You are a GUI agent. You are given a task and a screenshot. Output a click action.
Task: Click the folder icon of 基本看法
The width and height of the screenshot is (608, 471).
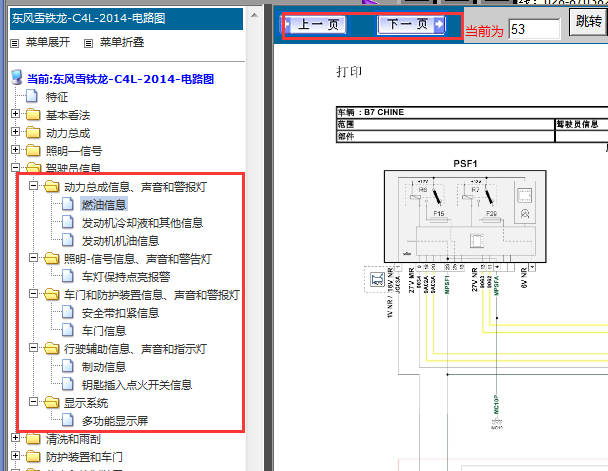33,114
